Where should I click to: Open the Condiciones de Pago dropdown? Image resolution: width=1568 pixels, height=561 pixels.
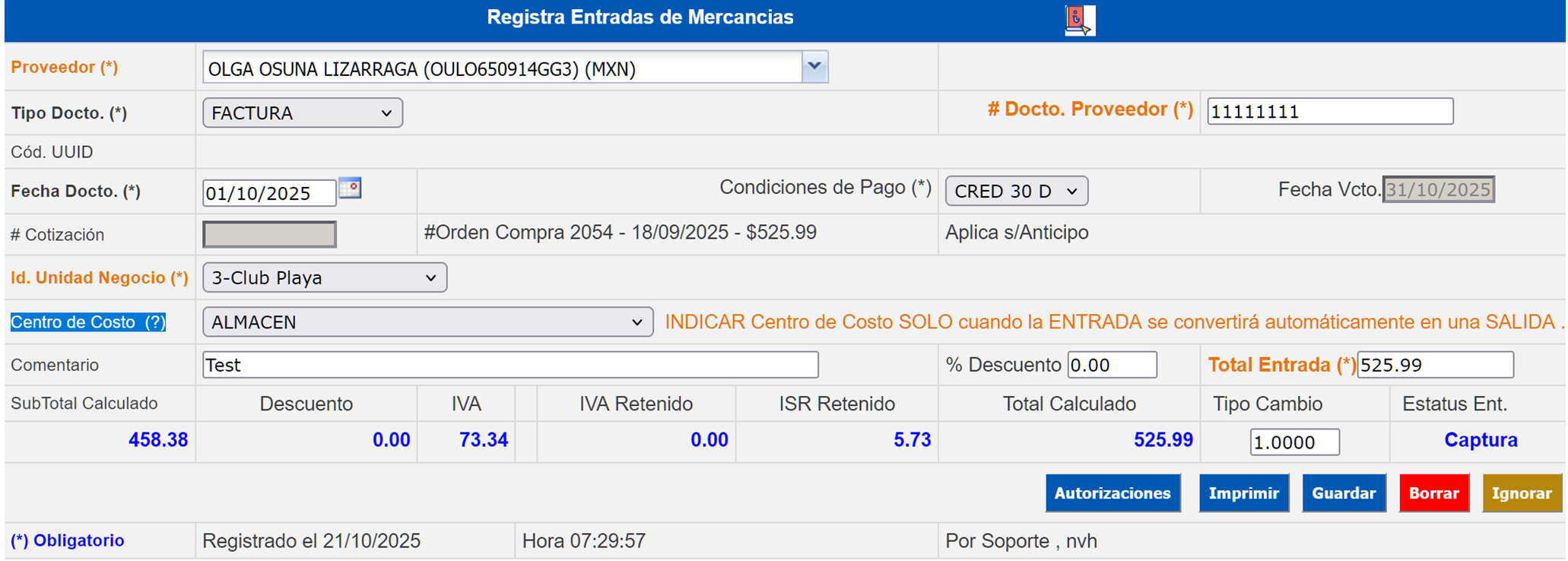(1016, 191)
